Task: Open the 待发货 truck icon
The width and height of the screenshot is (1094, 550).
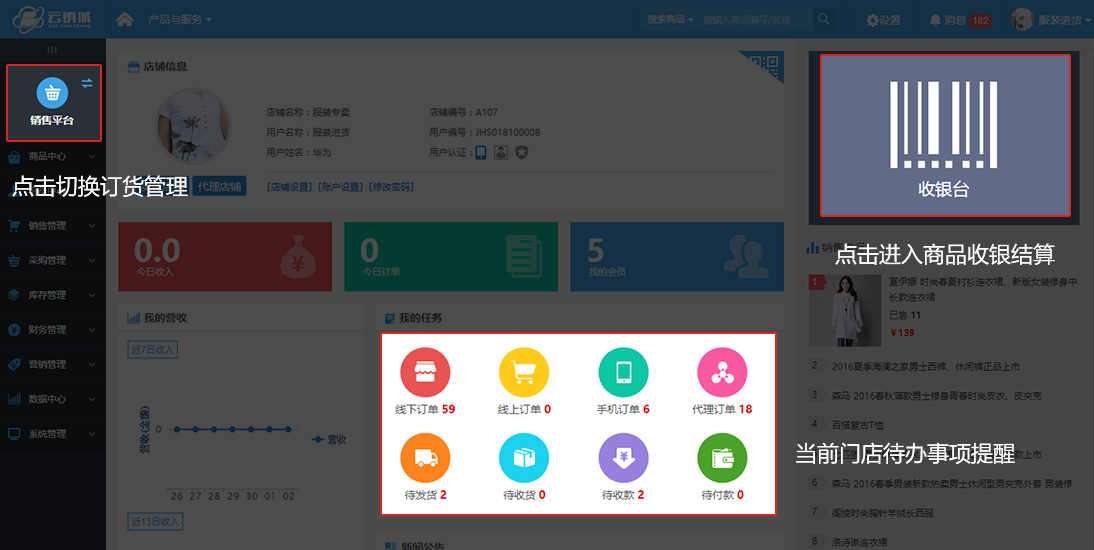Action: (x=425, y=458)
